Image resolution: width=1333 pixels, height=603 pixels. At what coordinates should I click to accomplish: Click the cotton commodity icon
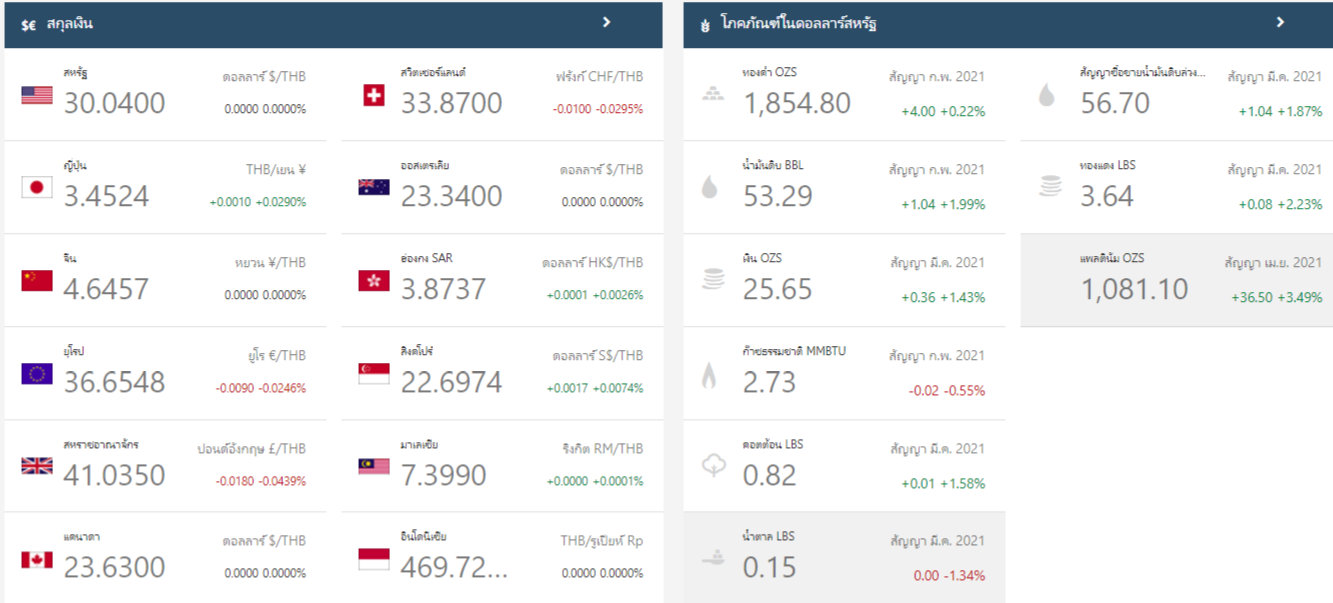[x=712, y=466]
